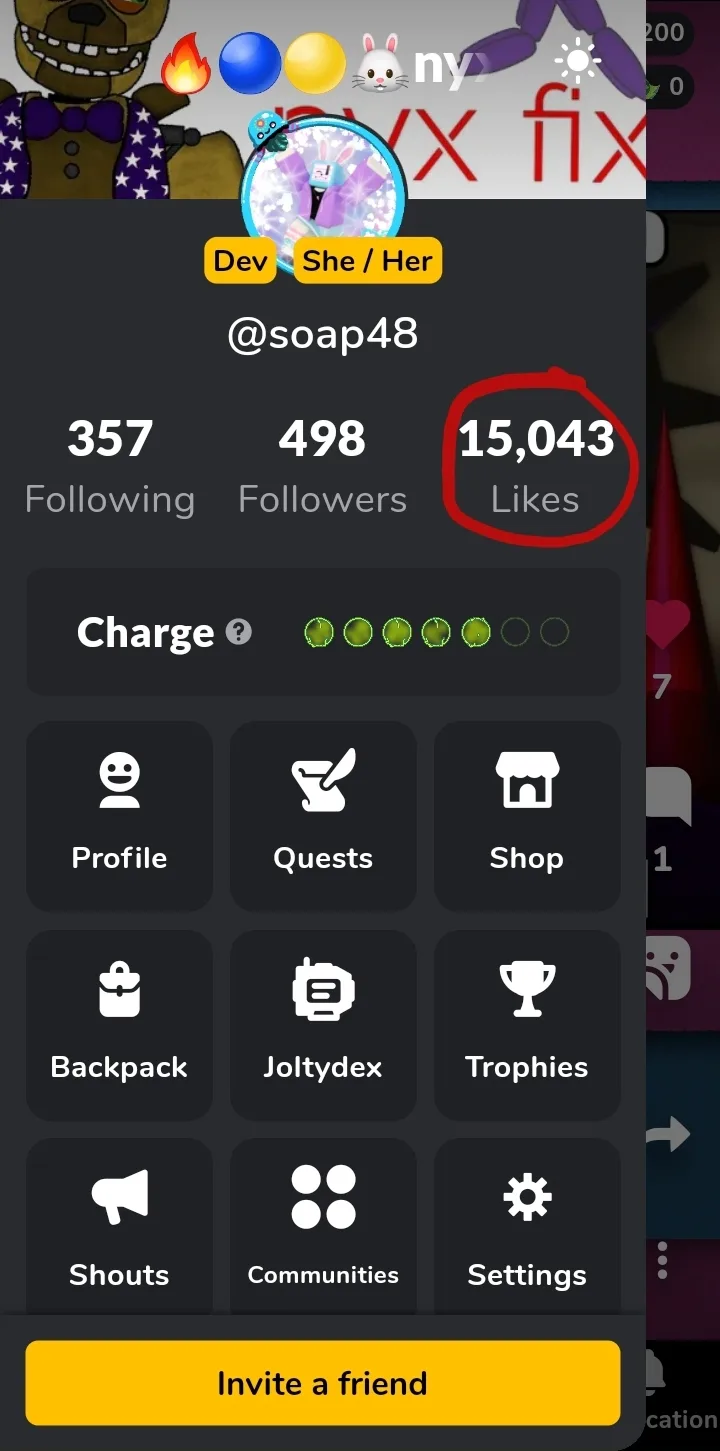Open the Communities tile

point(323,1226)
